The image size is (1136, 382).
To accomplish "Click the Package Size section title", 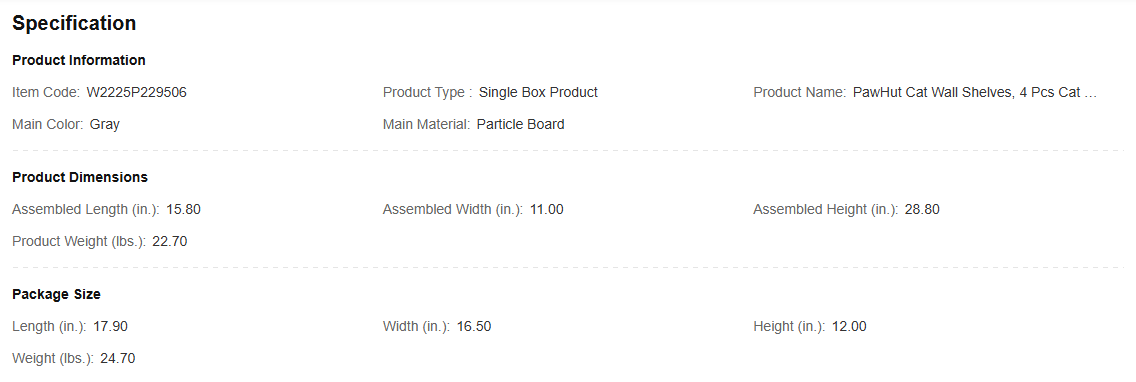I will (x=57, y=295).
